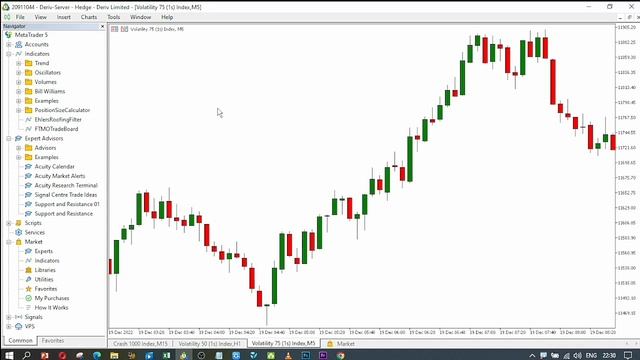This screenshot has height=360, width=640.
Task: Open the View menu
Action: tap(40, 17)
